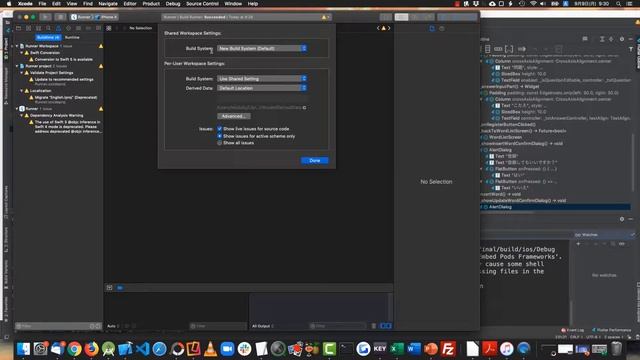Image resolution: width=640 pixels, height=360 pixels.
Task: Select the Runner scheme in the toolbar
Action: pyautogui.click(x=82, y=17)
